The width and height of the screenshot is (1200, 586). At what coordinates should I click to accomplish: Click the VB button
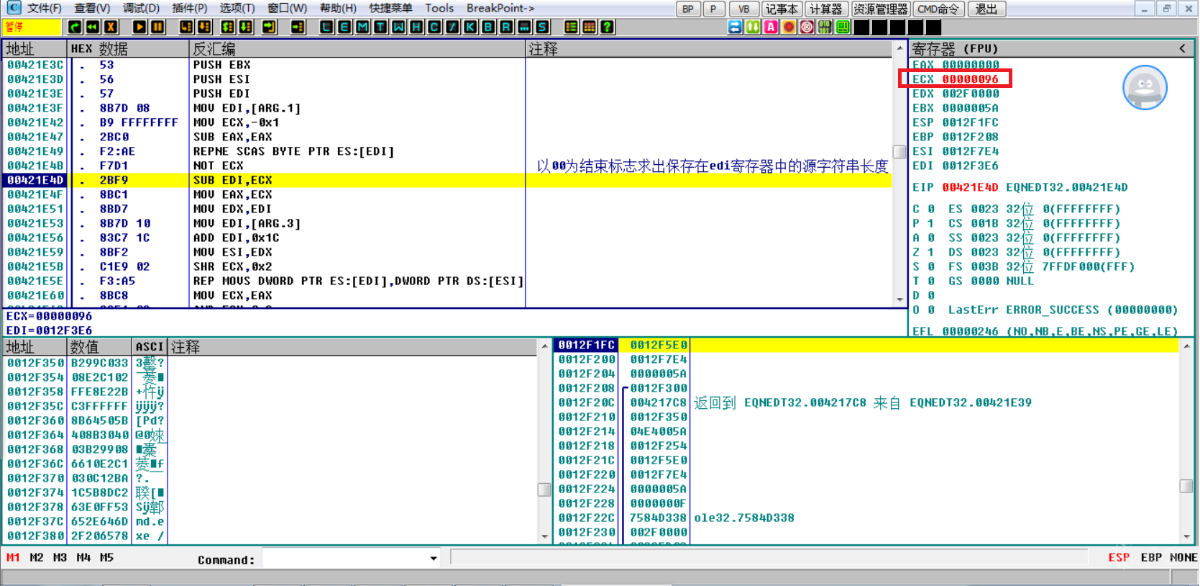744,9
